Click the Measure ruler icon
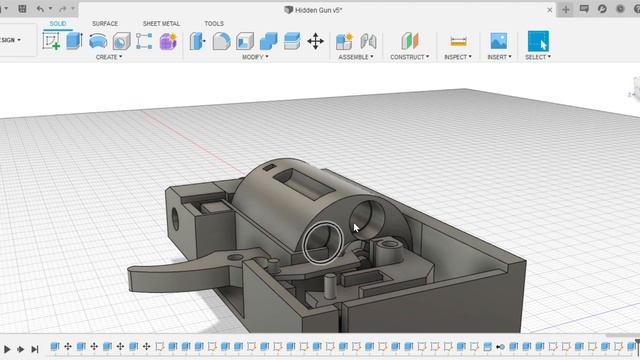This screenshot has height=360, width=640. [x=458, y=41]
